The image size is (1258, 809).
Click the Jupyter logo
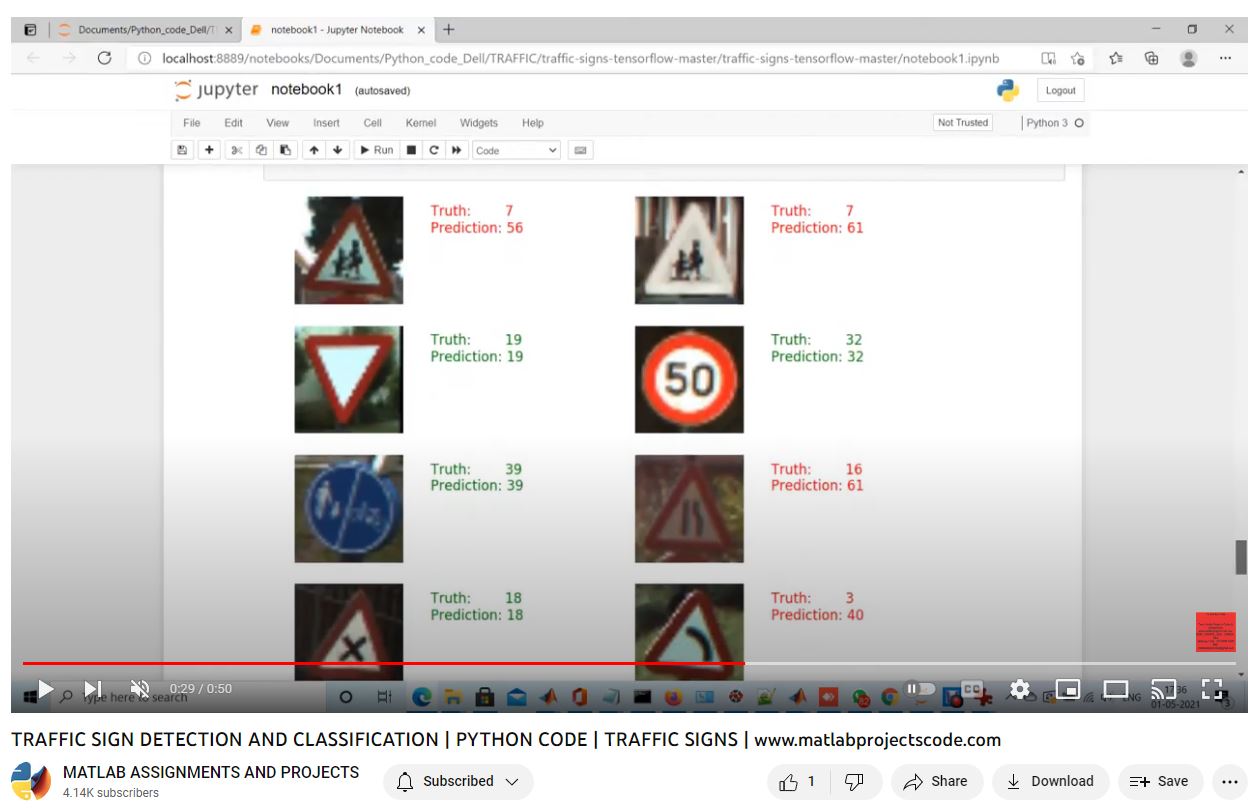(217, 90)
